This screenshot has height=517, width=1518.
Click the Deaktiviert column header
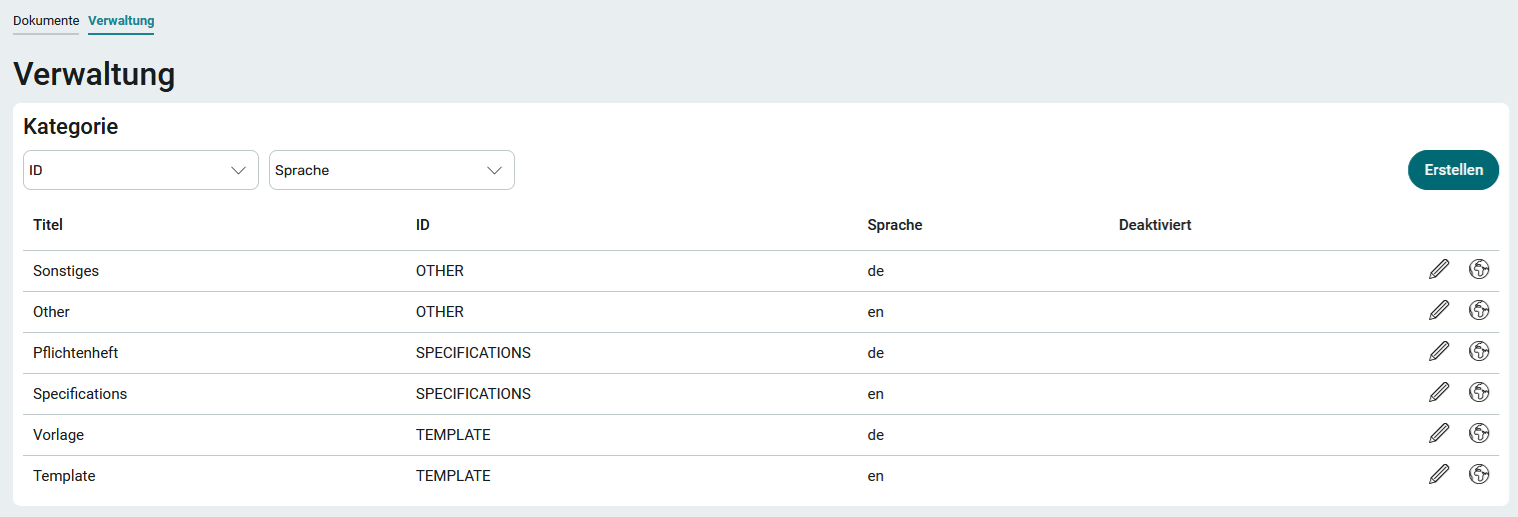[1154, 225]
